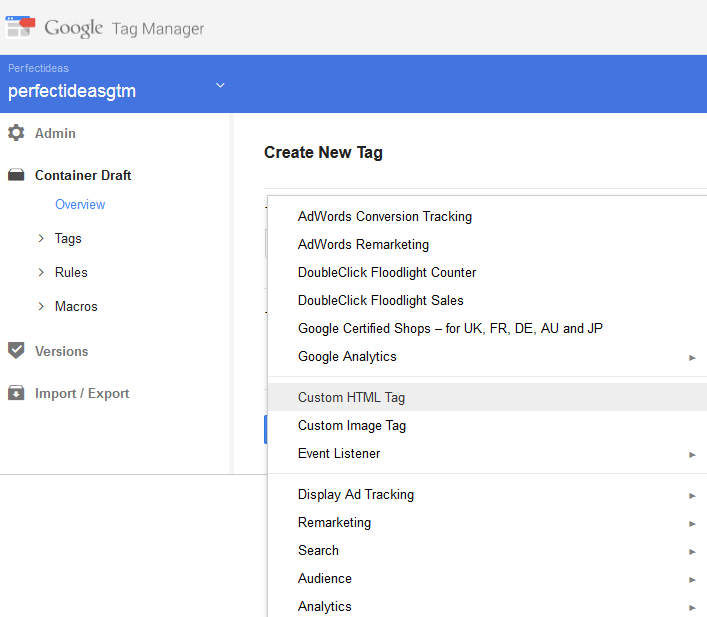Open Event Listener submenu arrow
Viewport: 707px width, 617px height.
coord(692,455)
